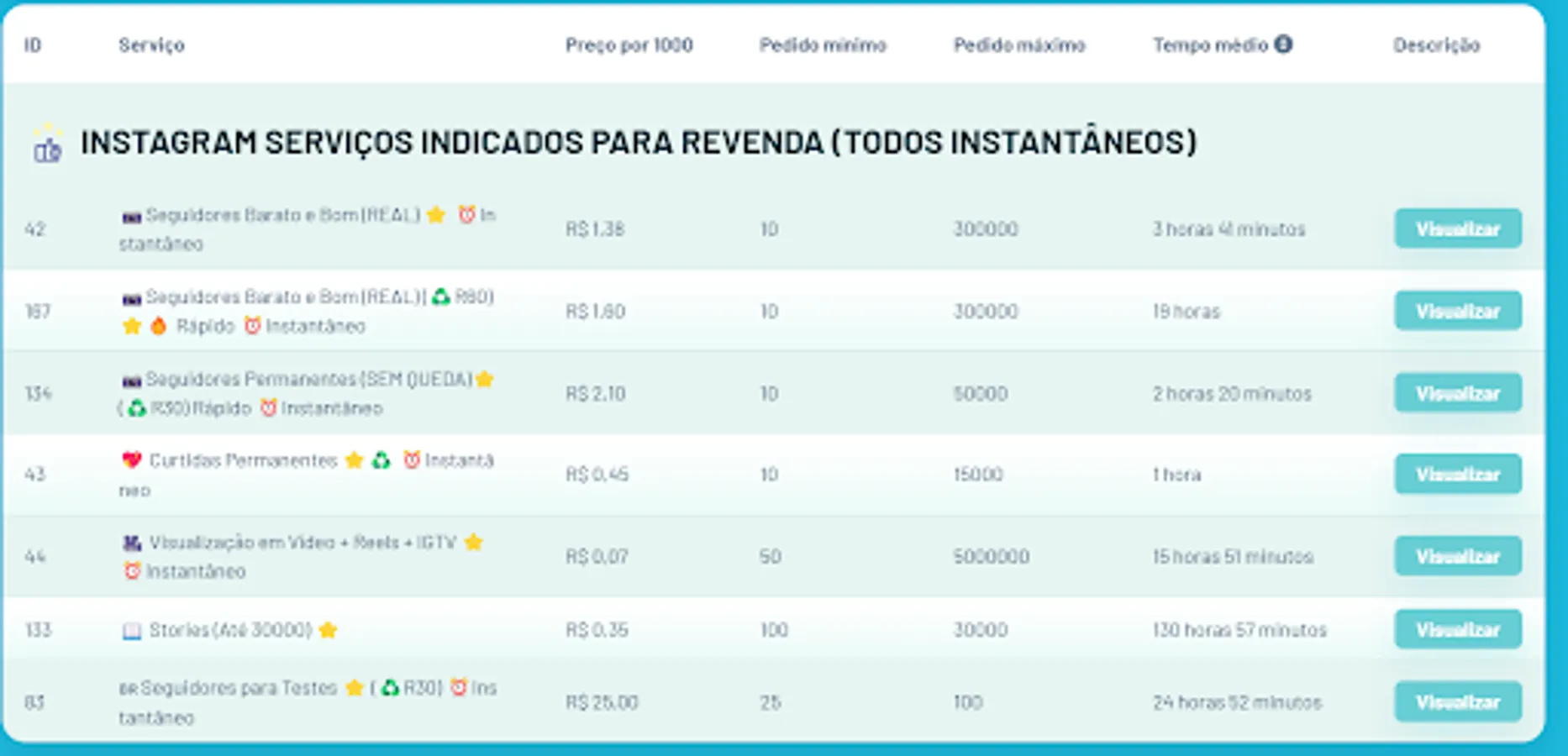Click the average time 2 horas 20 minutos
1568x756 pixels.
[1232, 394]
